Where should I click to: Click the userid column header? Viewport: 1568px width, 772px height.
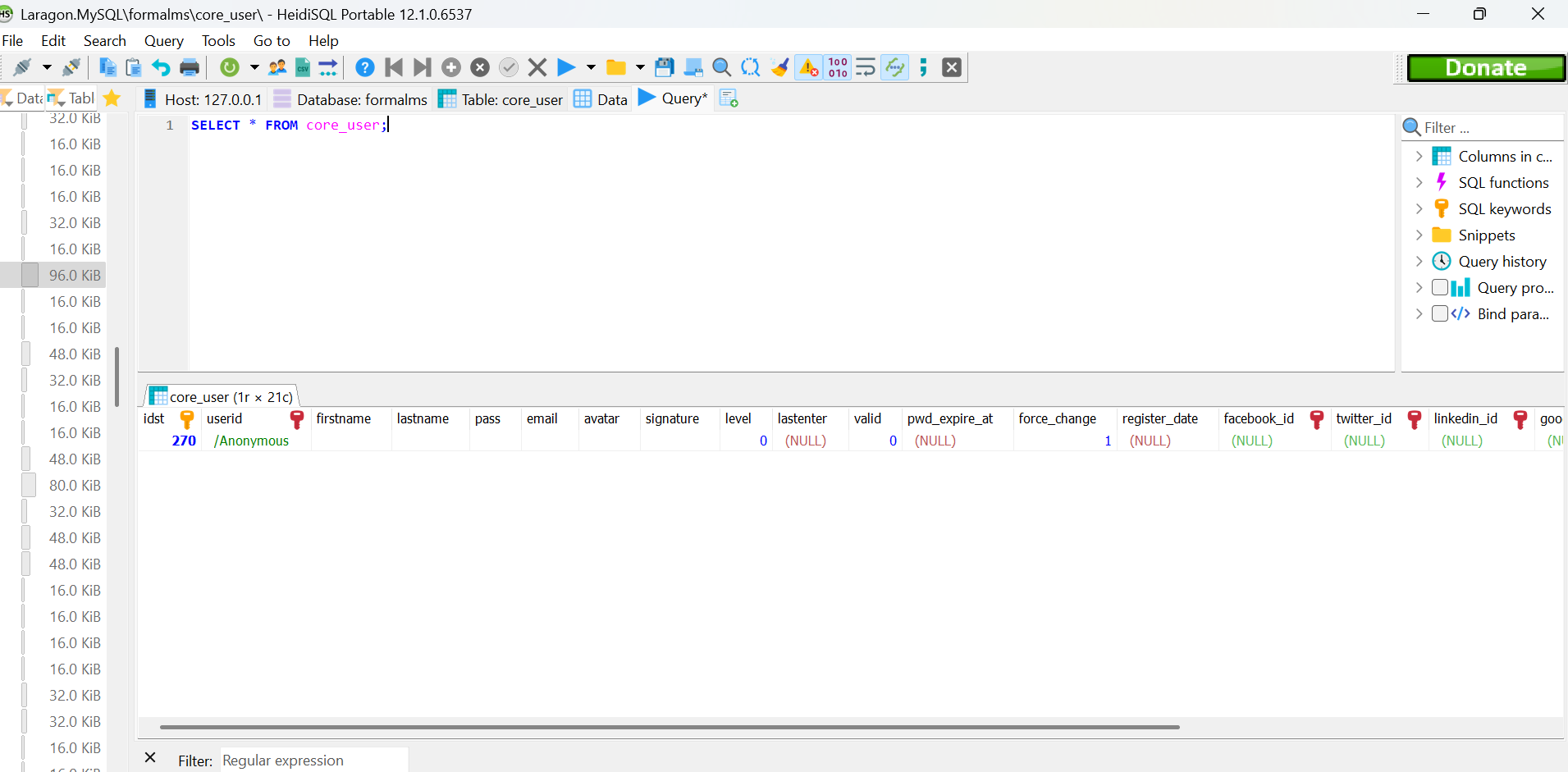[225, 418]
